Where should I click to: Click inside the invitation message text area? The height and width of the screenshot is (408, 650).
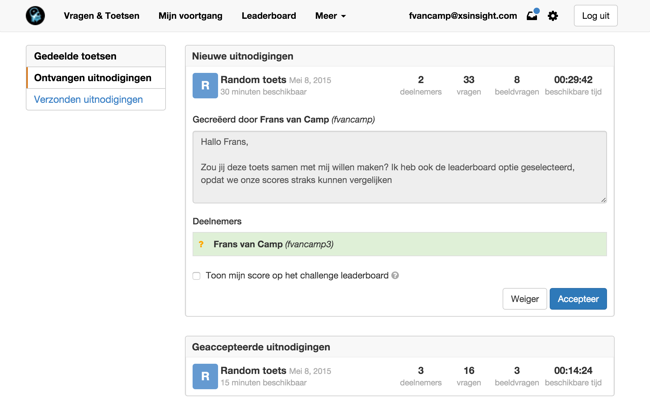(399, 167)
